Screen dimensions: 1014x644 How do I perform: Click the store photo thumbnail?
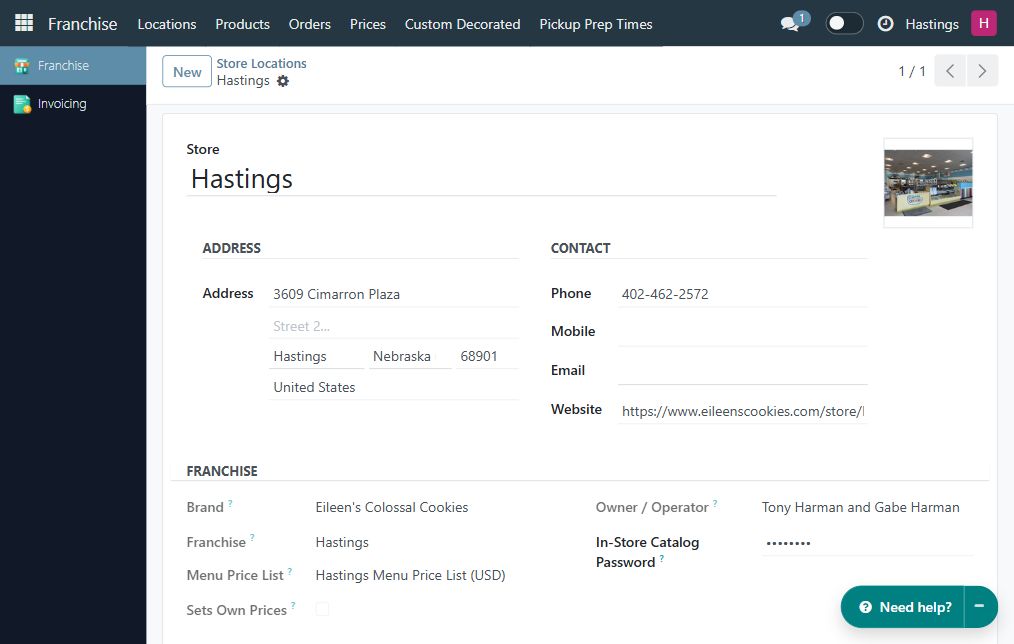928,183
